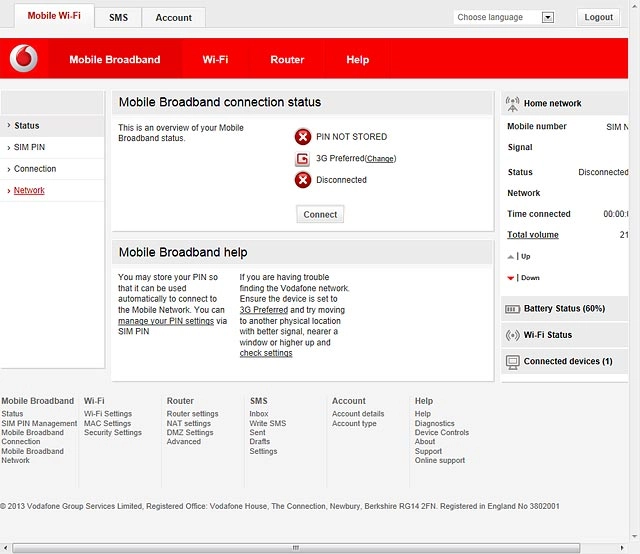Viewport: 640px width, 554px height.
Task: Switch to the SMS tab
Action: click(118, 18)
